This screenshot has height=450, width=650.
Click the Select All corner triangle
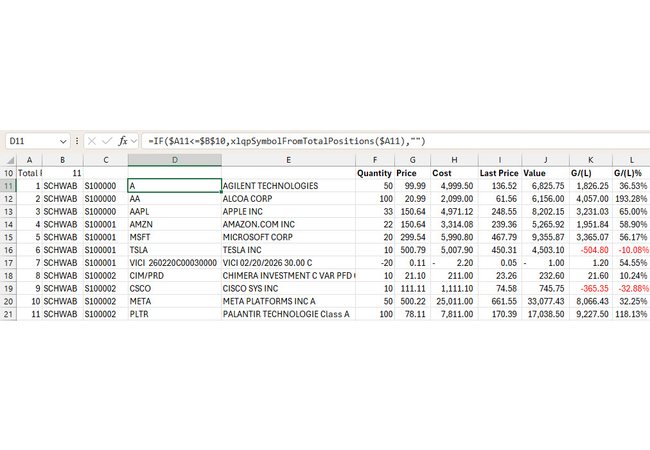coord(9,160)
